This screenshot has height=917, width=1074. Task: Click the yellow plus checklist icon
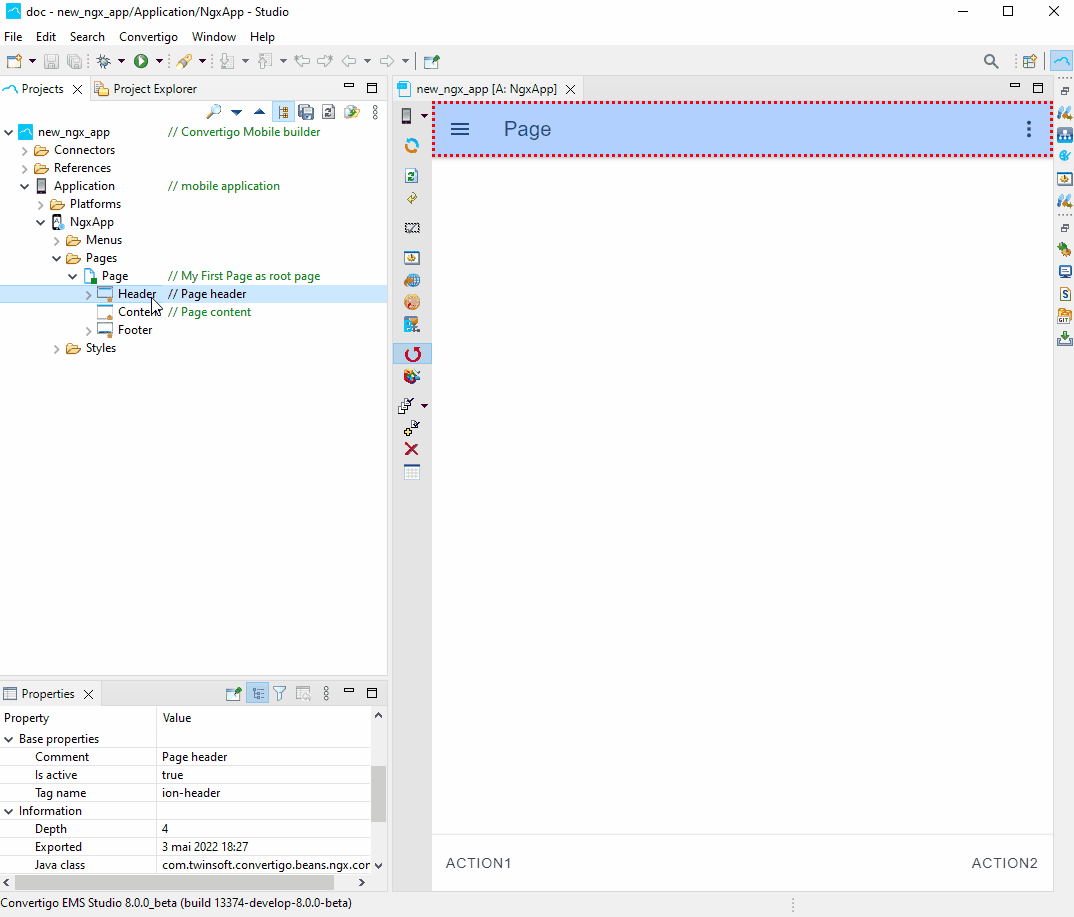[x=412, y=429]
